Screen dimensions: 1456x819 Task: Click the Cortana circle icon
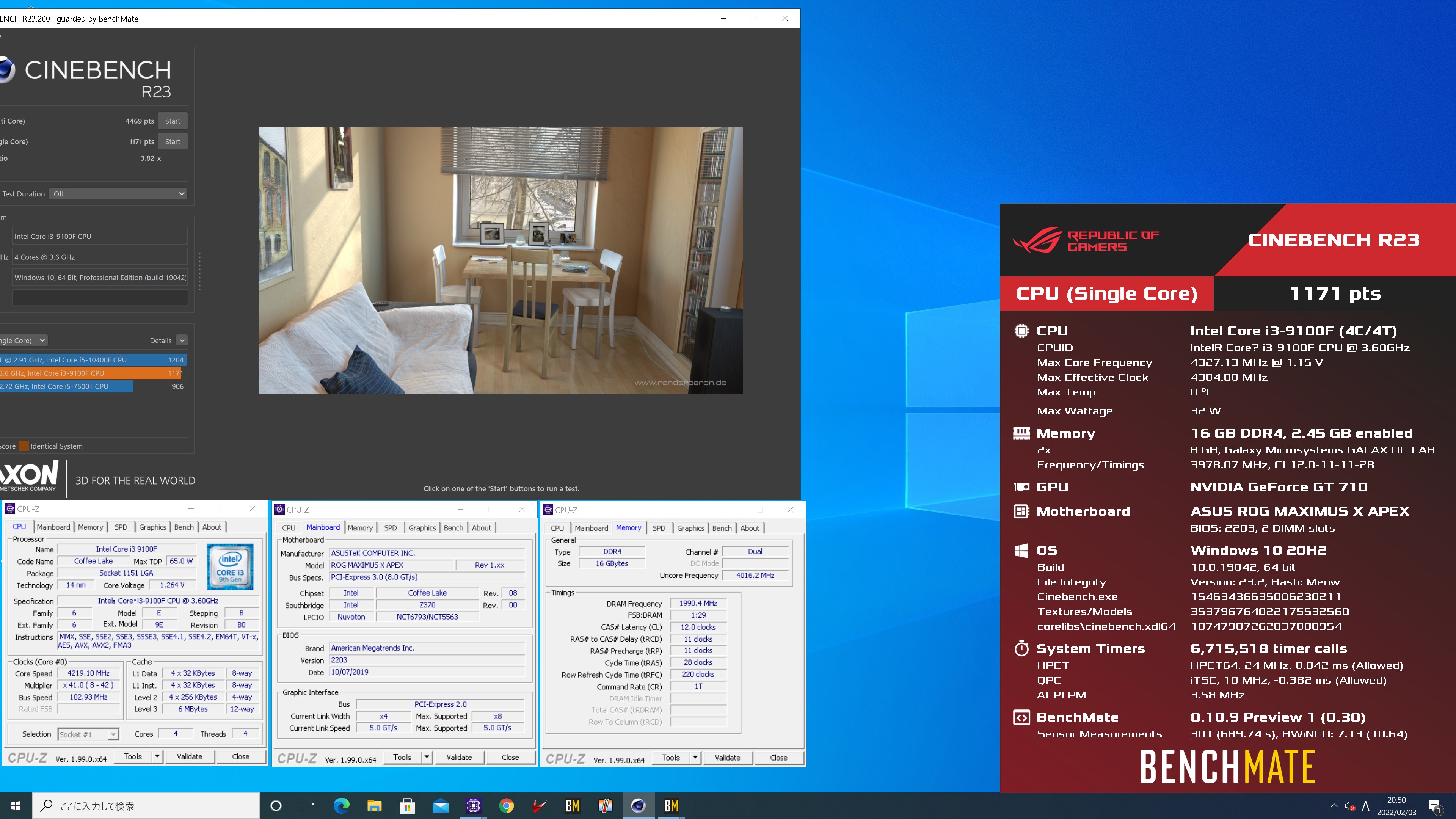coord(276,805)
